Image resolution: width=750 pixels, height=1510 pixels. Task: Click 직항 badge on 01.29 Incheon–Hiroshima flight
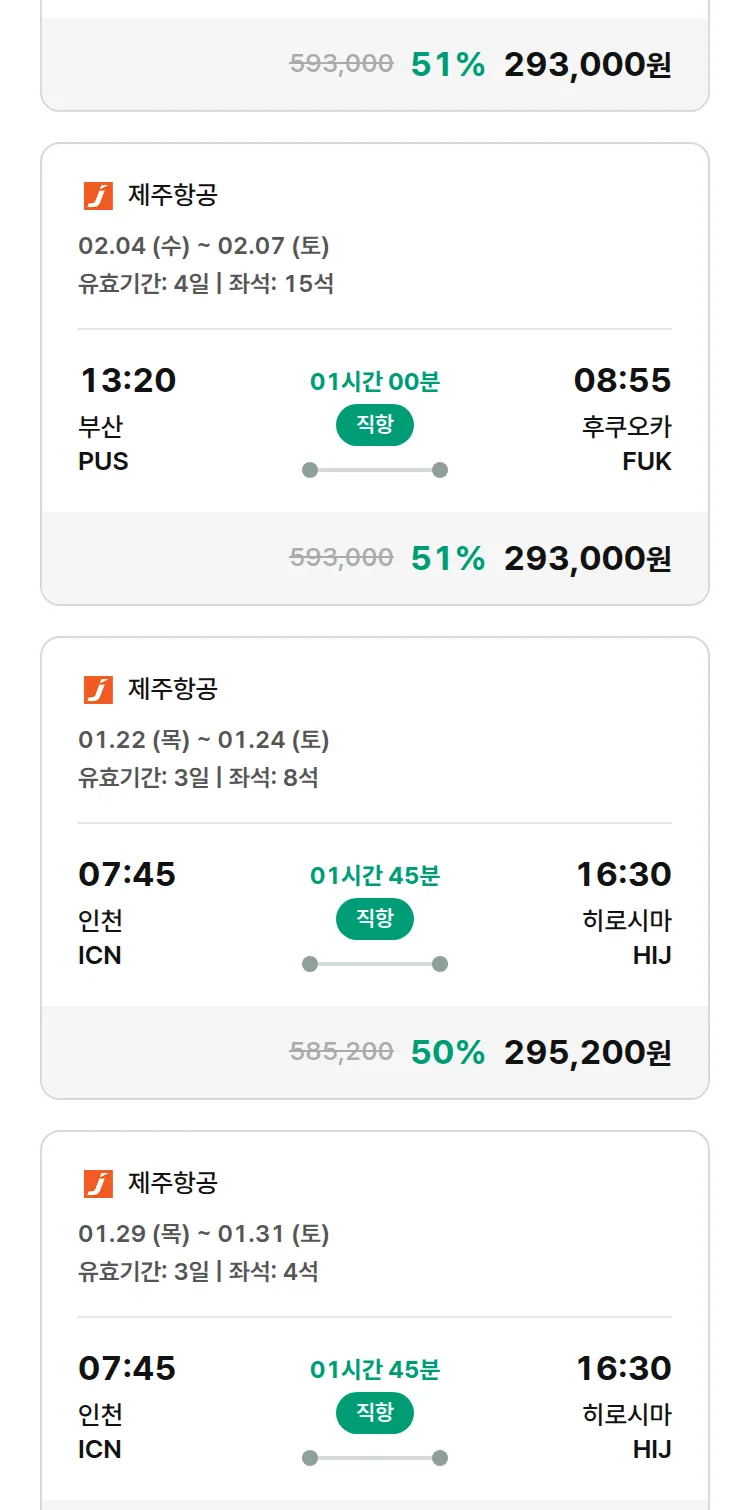tap(374, 1413)
